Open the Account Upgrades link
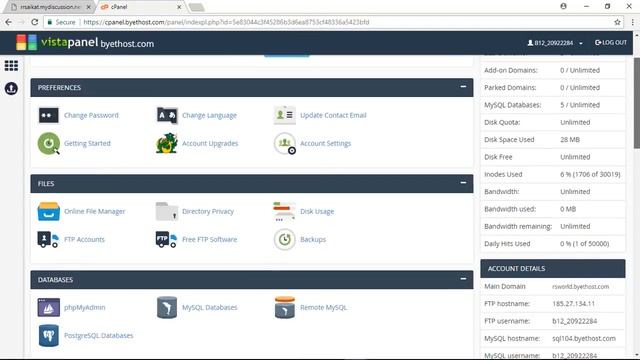640x360 pixels. pos(210,144)
